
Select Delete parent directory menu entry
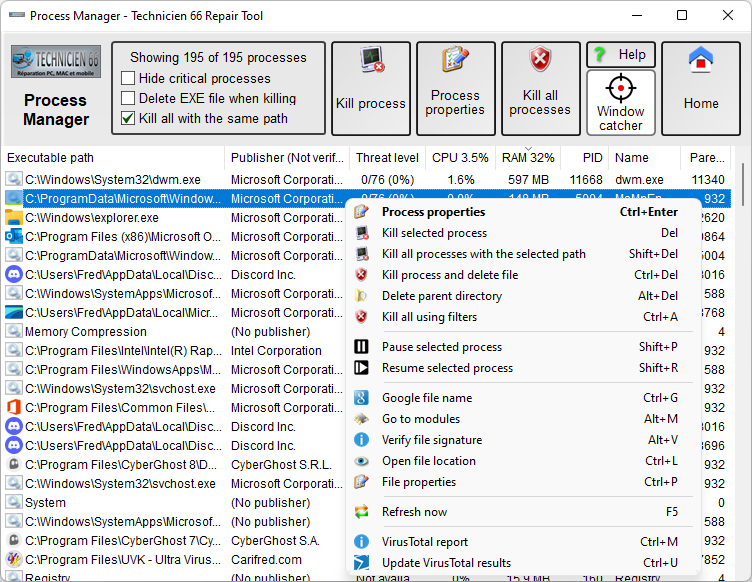tap(523, 296)
